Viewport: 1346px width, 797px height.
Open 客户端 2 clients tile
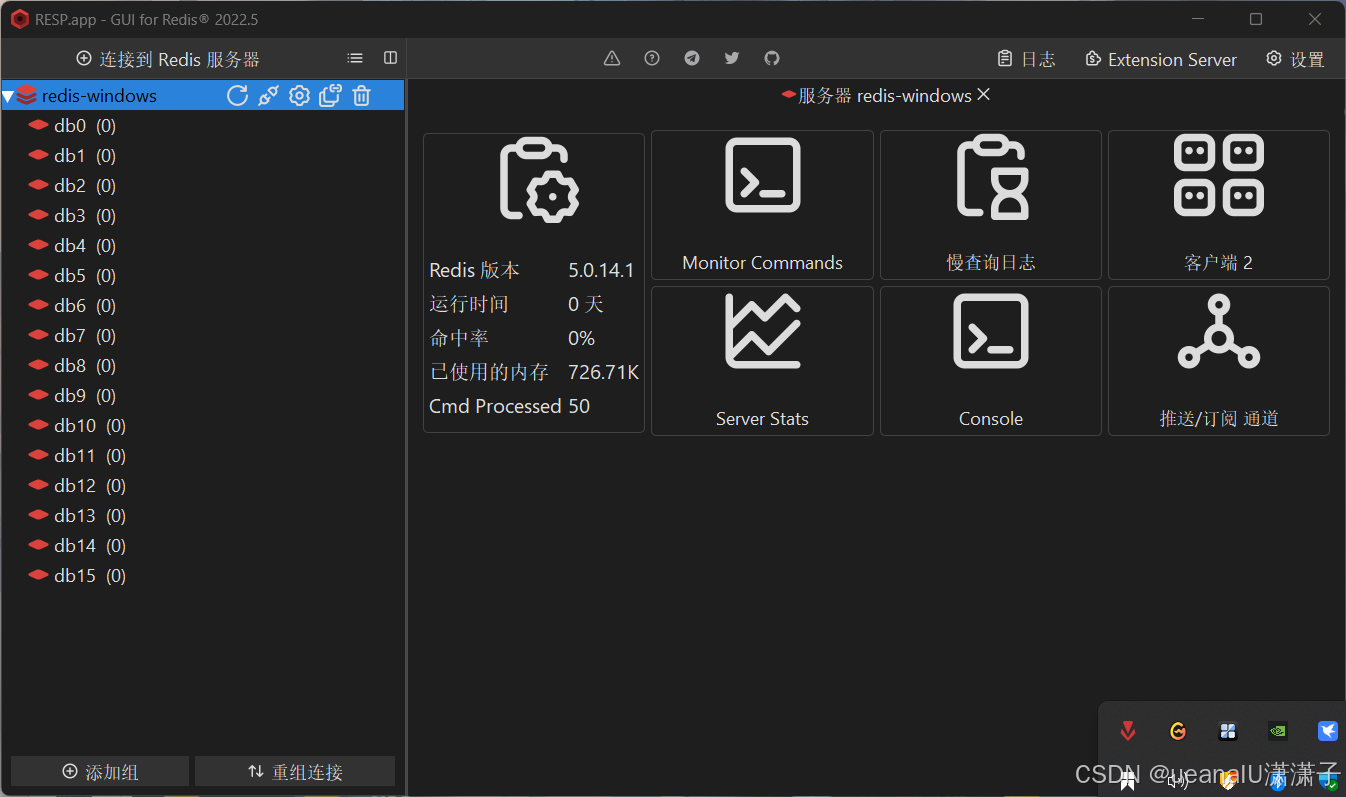(1219, 205)
